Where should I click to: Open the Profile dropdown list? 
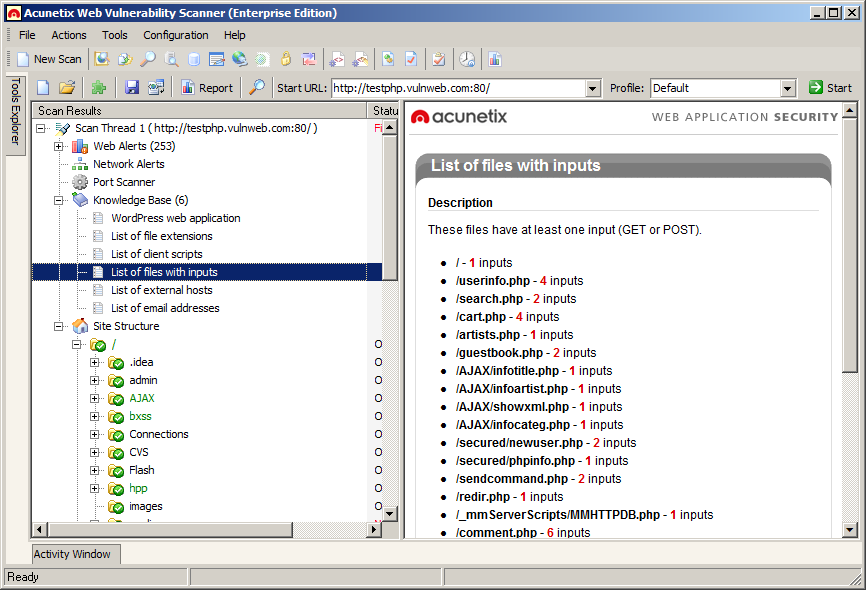[788, 88]
